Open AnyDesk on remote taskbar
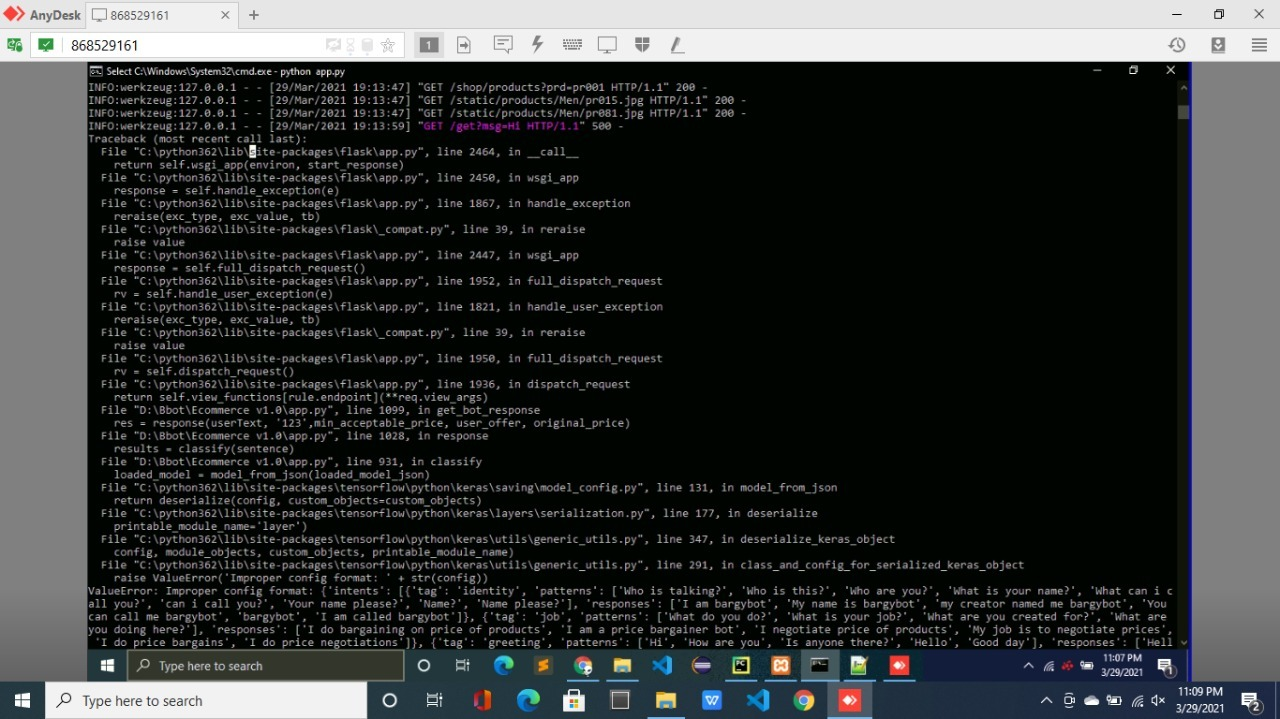 [x=898, y=666]
